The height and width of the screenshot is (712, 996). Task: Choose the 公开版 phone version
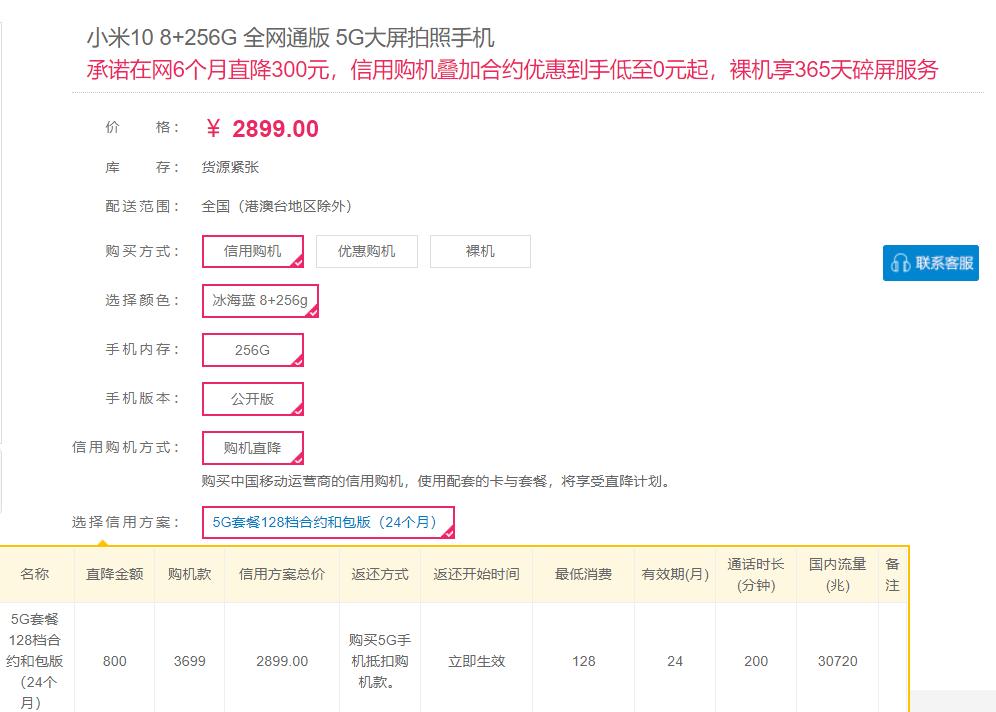[x=251, y=398]
